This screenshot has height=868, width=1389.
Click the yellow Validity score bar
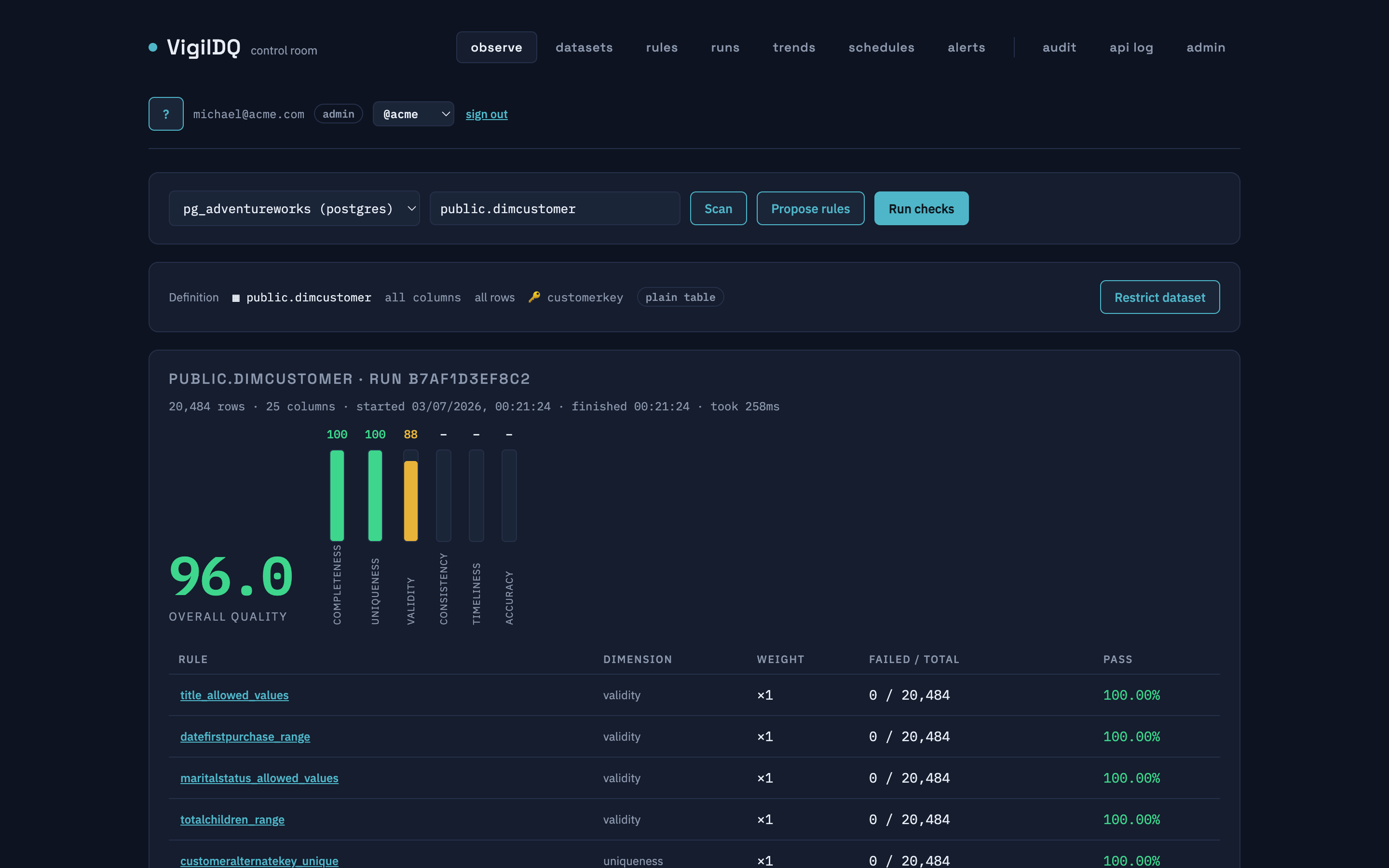411,501
